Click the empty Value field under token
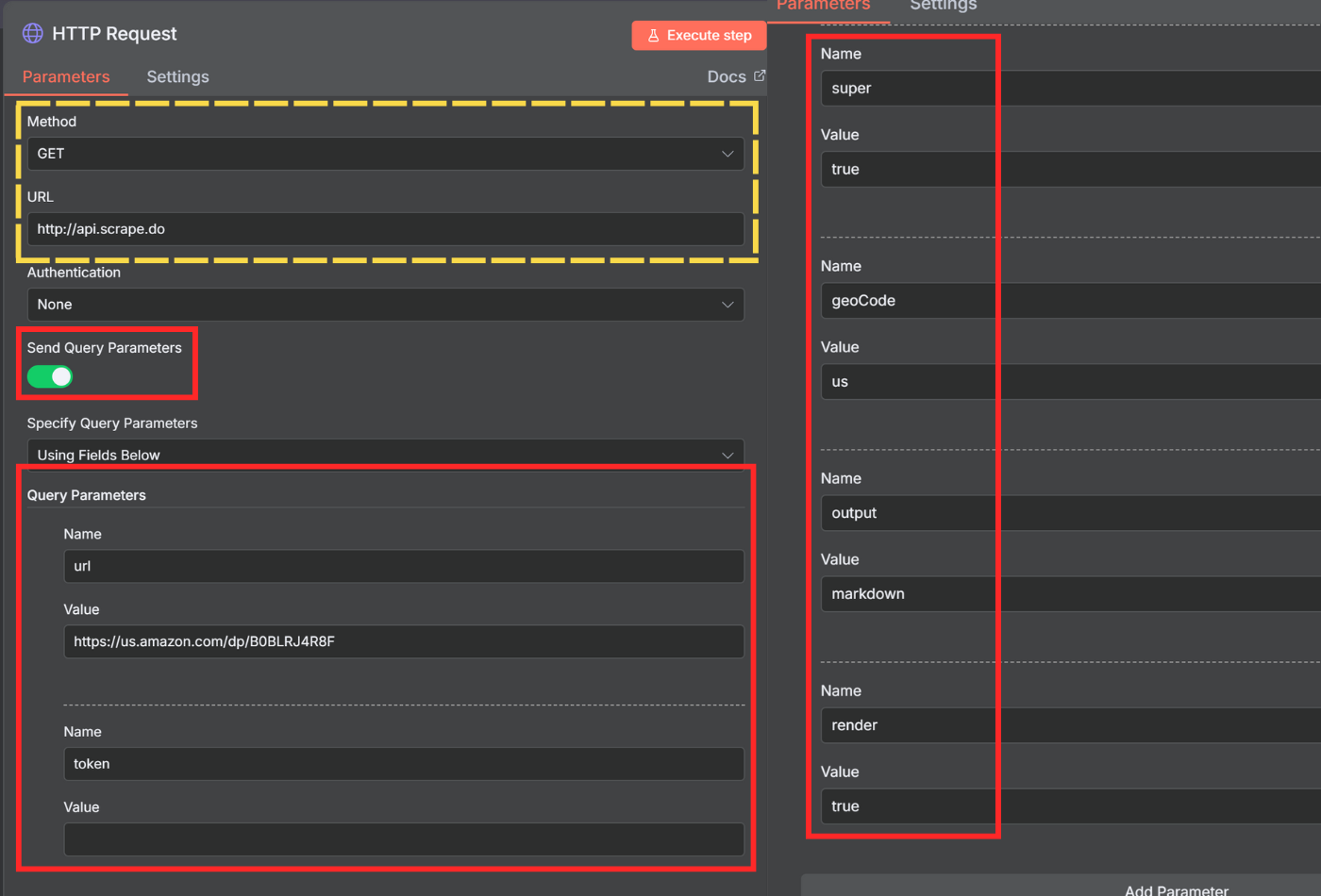The width and height of the screenshot is (1321, 896). pyautogui.click(x=404, y=839)
